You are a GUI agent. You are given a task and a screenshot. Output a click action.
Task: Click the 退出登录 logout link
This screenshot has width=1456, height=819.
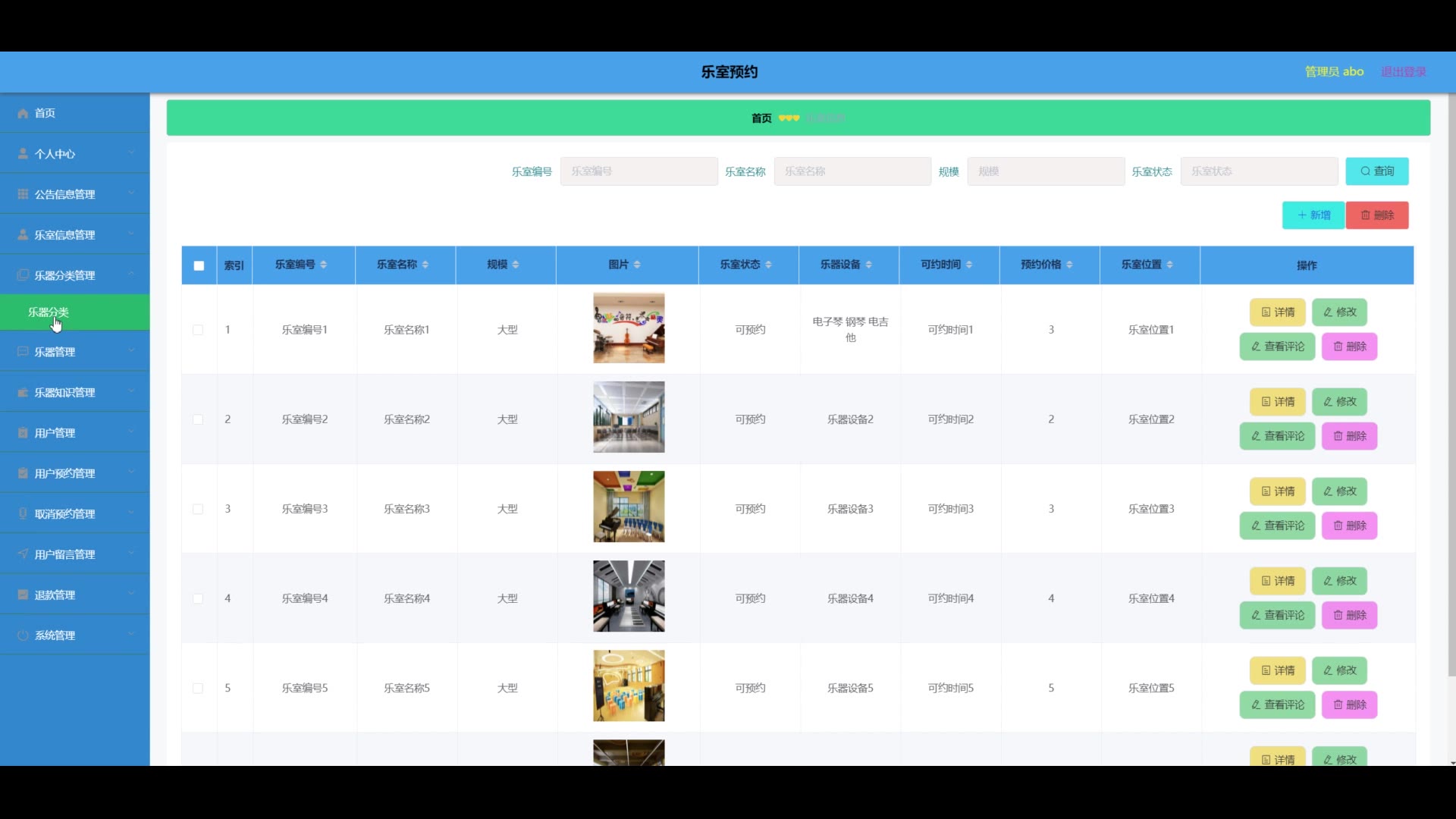point(1403,71)
